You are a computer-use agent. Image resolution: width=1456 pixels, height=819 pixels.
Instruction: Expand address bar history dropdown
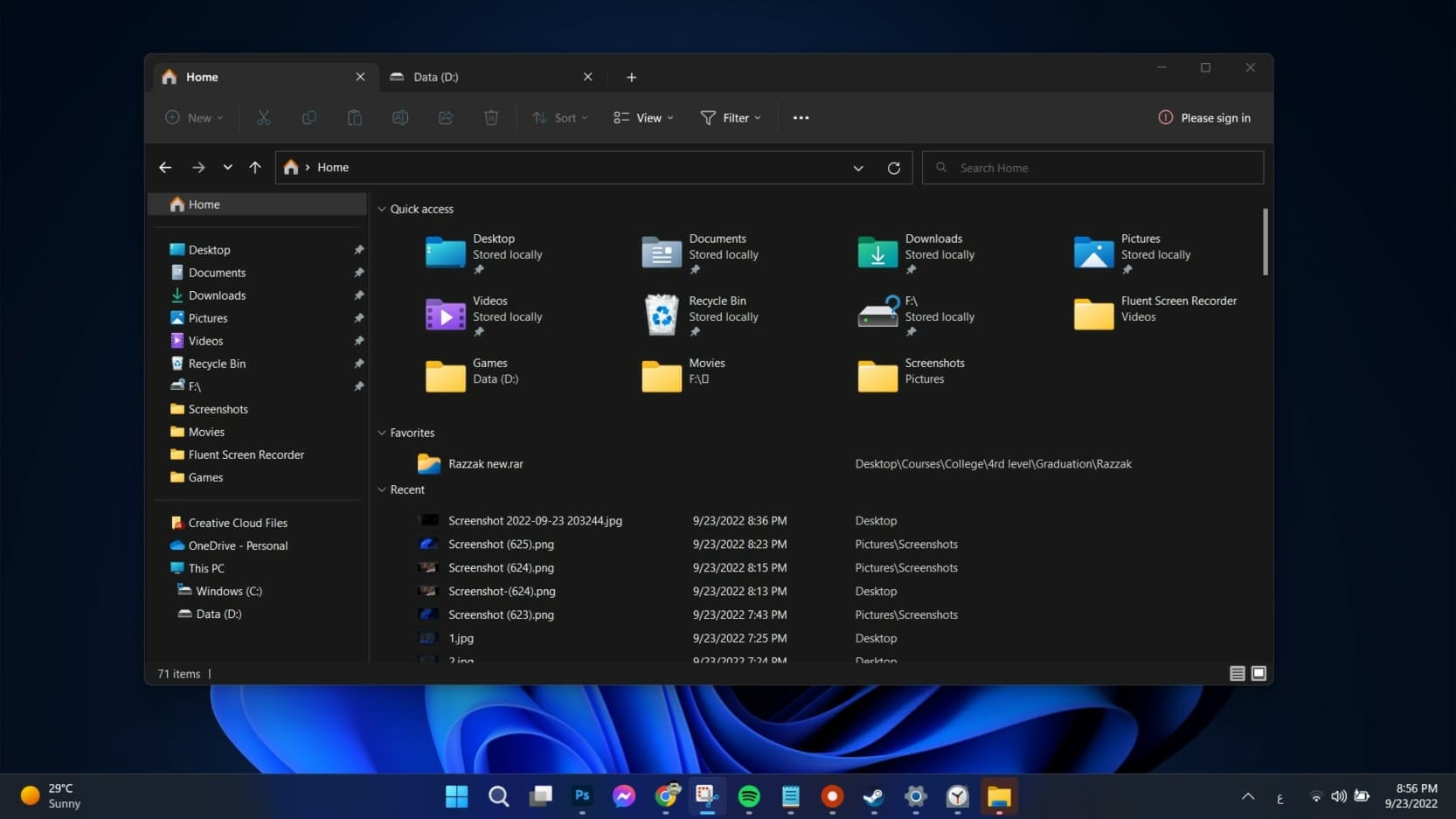pos(858,168)
